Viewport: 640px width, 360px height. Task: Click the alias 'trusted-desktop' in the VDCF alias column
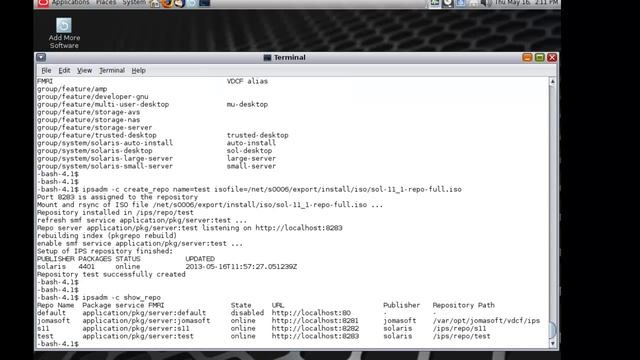(258, 136)
